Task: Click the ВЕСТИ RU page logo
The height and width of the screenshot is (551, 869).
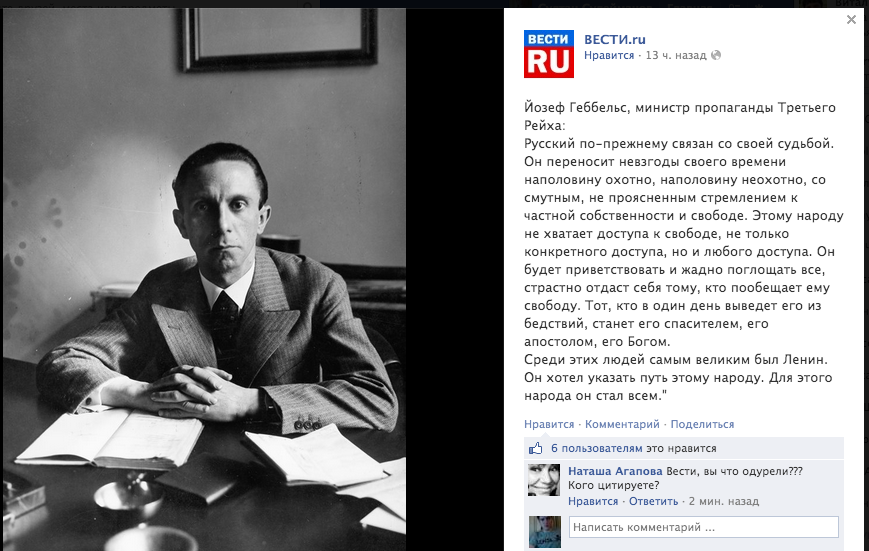Action: 549,54
